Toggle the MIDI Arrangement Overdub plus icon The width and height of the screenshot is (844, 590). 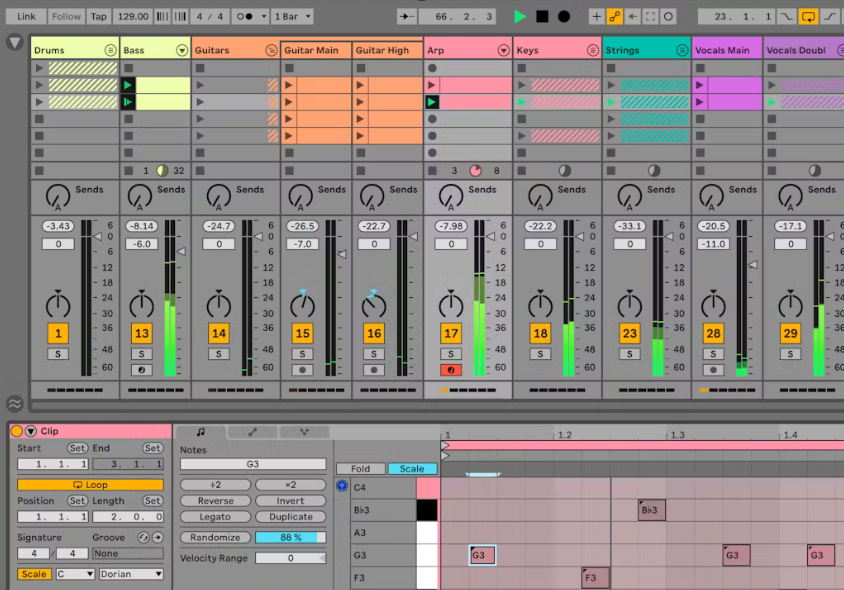(x=596, y=17)
